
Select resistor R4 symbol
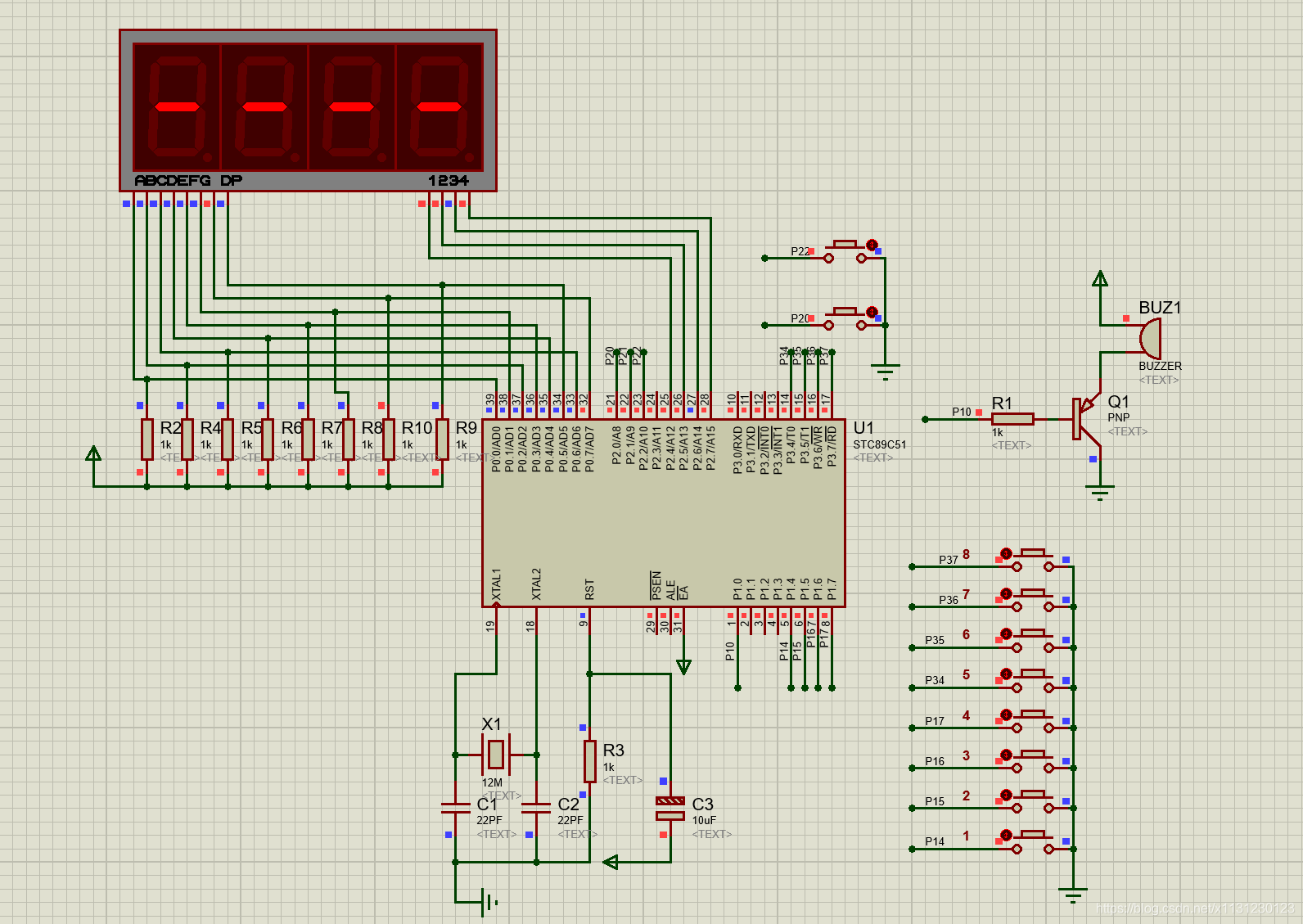point(187,439)
